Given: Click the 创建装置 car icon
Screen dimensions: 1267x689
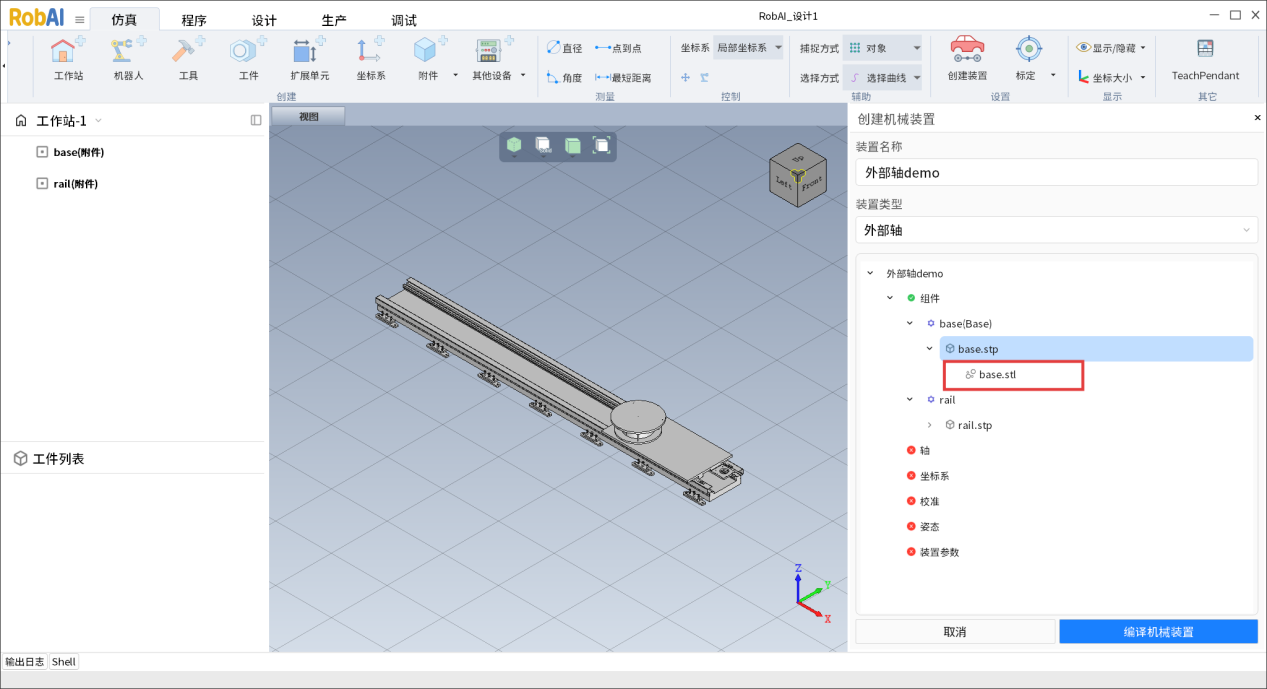Looking at the screenshot, I should tap(966, 51).
